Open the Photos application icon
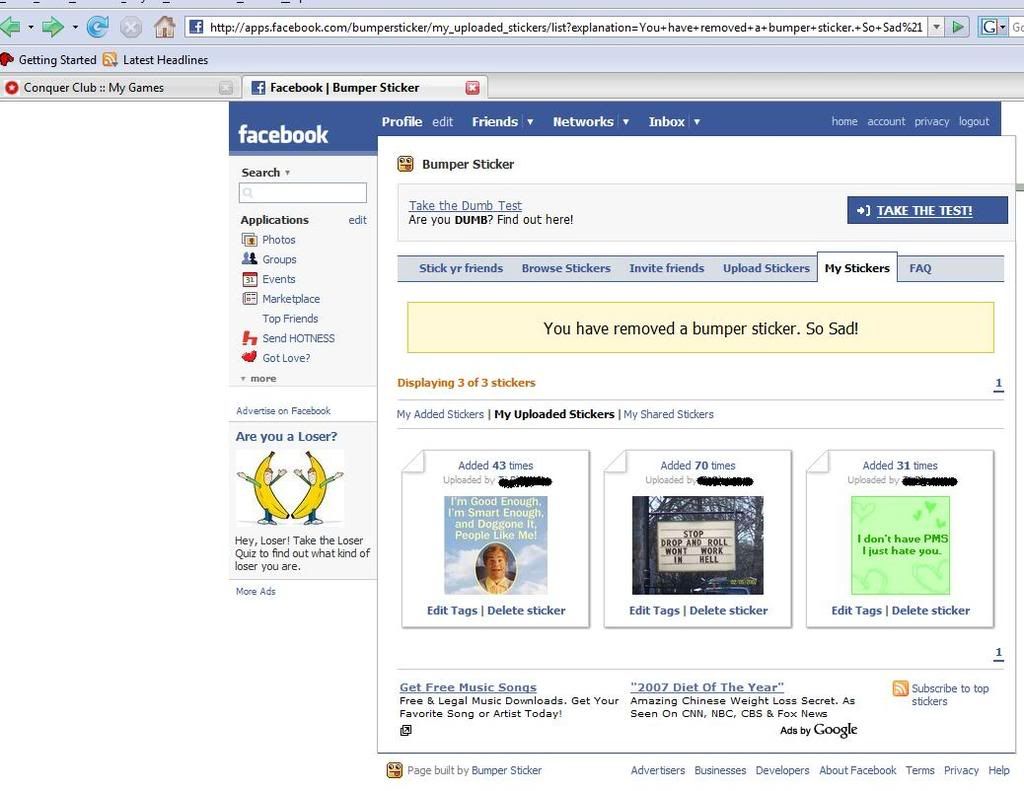The image size is (1024, 791). click(x=250, y=240)
